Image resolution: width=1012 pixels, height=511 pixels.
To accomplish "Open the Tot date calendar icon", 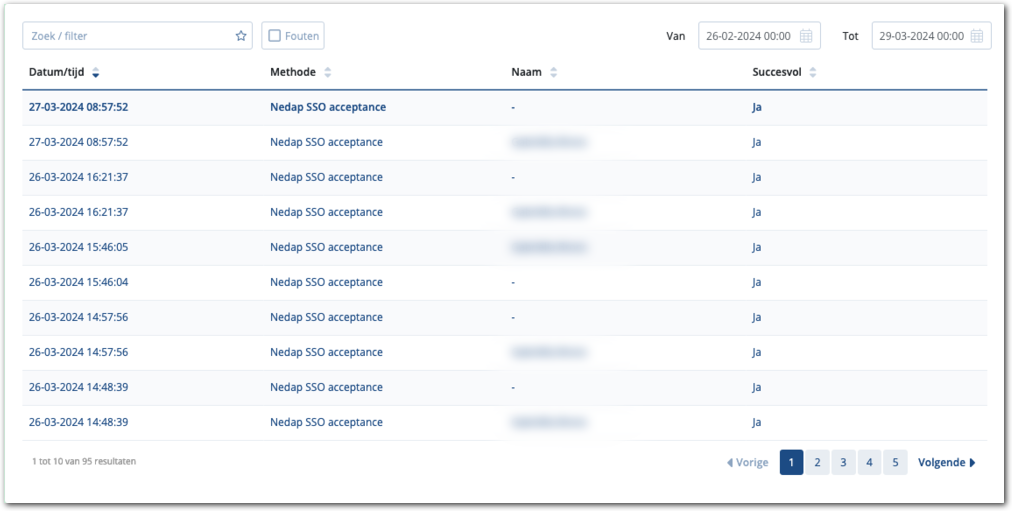I will pos(977,36).
